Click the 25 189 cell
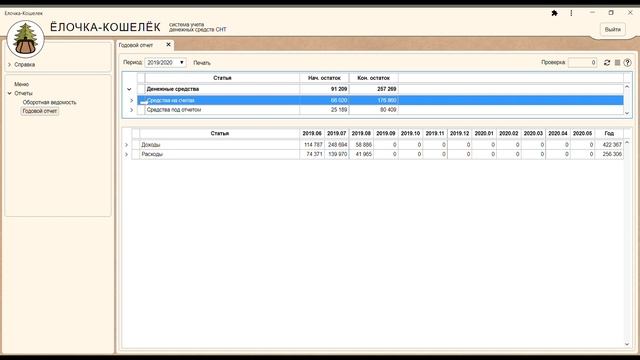This screenshot has height=360, width=640. 324,110
